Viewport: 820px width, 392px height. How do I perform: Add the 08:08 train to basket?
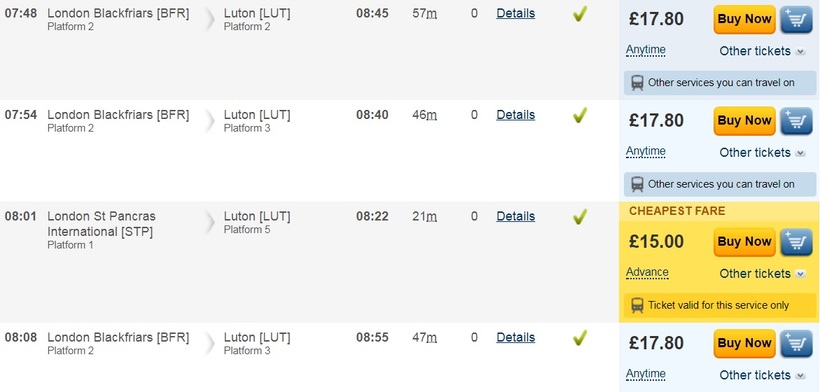[x=796, y=343]
